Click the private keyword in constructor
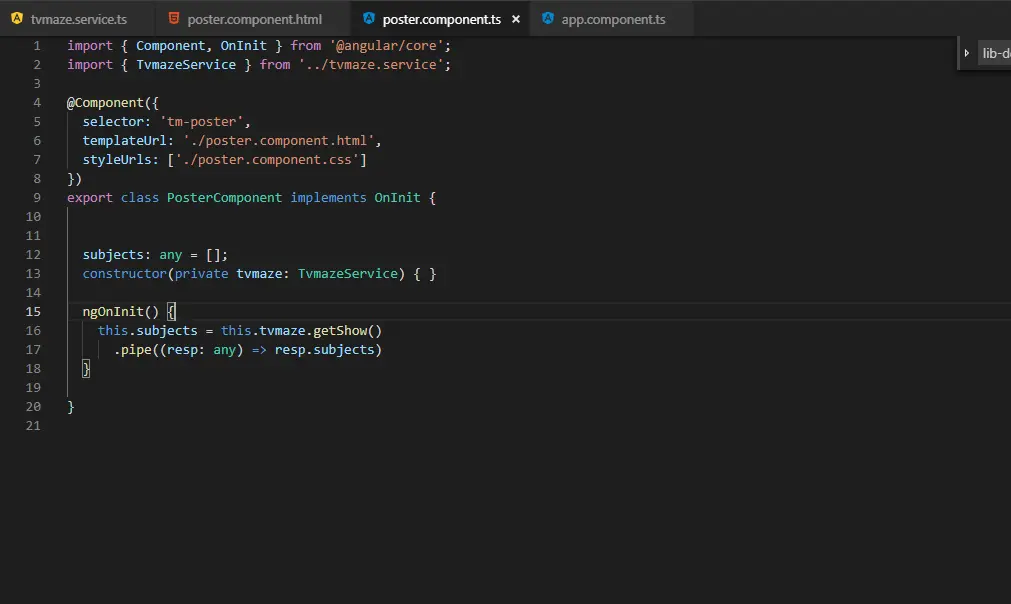The height and width of the screenshot is (604, 1011). 201,273
